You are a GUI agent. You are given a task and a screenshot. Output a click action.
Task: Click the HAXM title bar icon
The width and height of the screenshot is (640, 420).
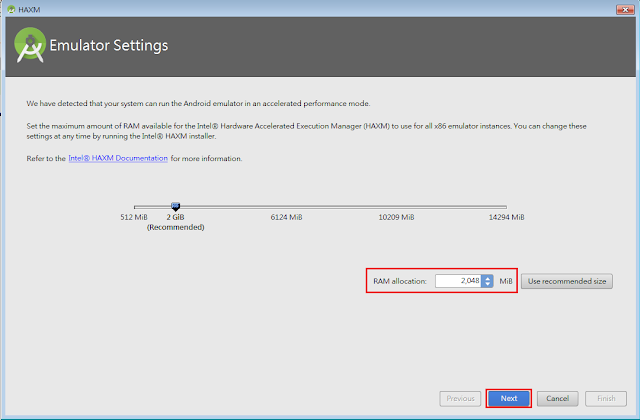(11, 9)
